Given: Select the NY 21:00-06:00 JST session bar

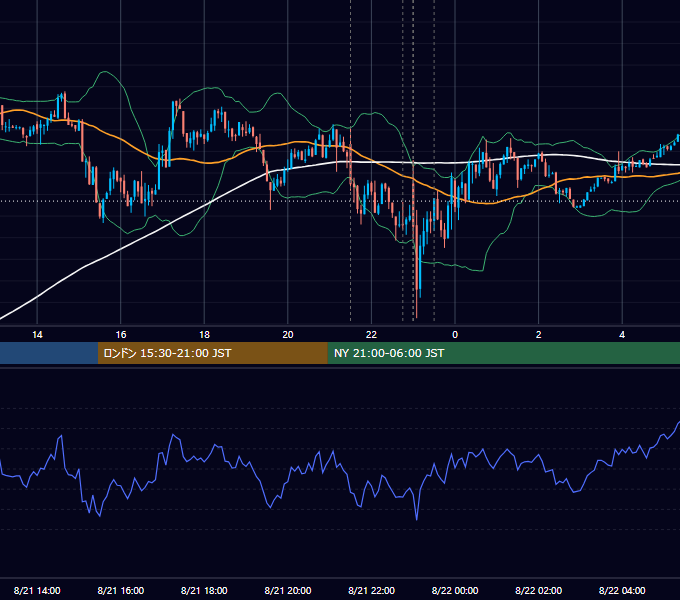Looking at the screenshot, I should pos(503,353).
